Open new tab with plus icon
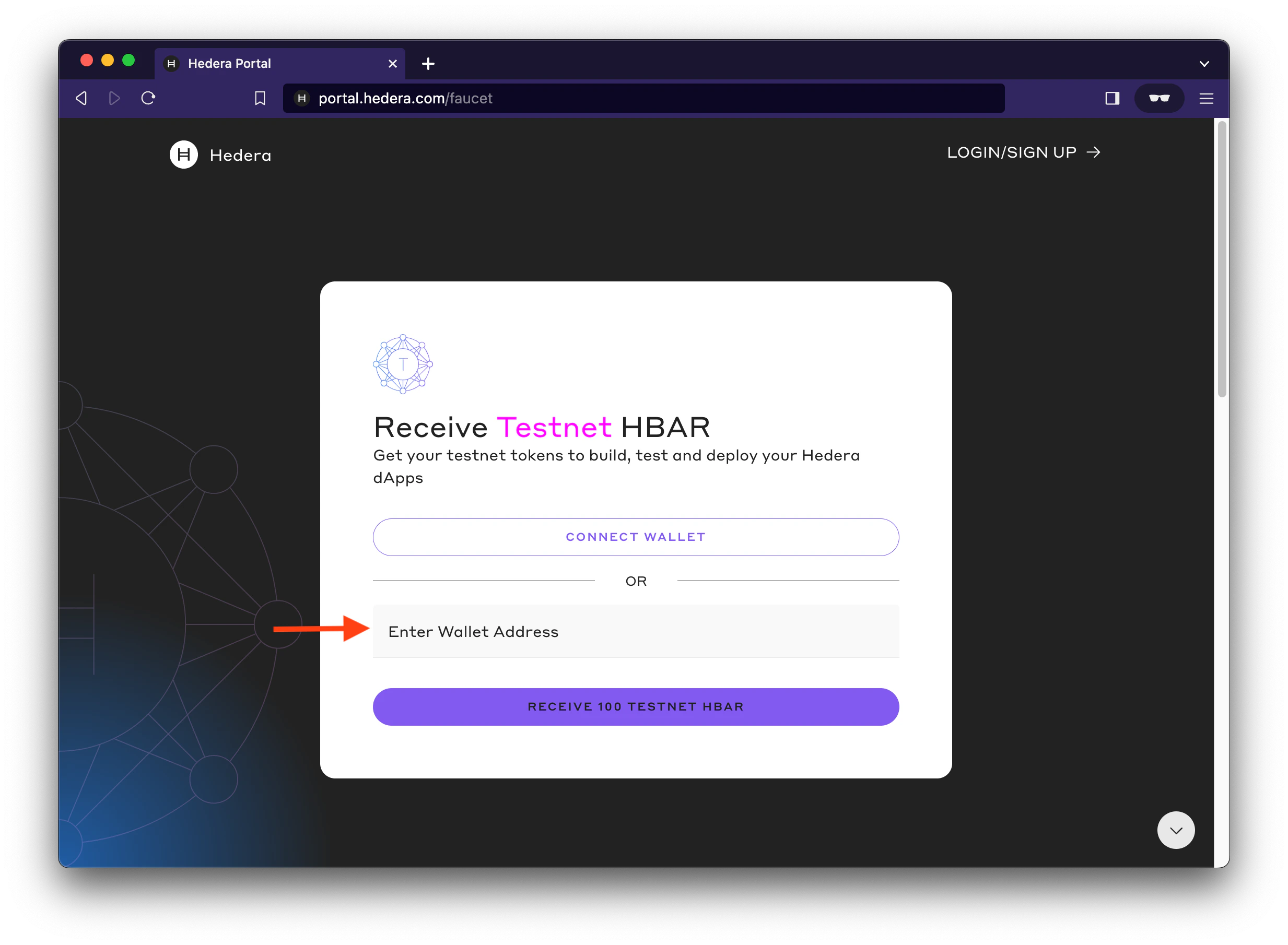The width and height of the screenshot is (1288, 945). tap(428, 64)
